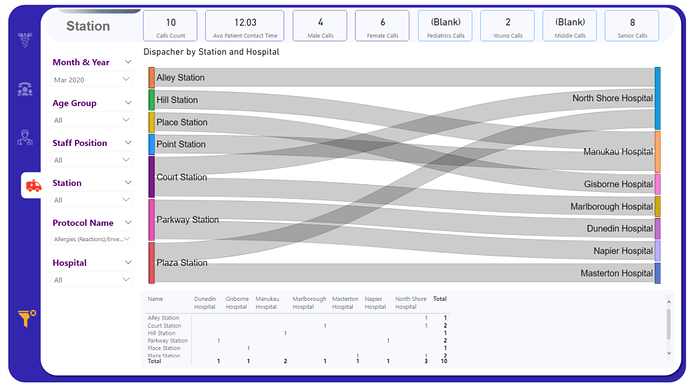Image resolution: width=690 pixels, height=387 pixels.
Task: Select Place Station row in table
Action: point(297,348)
